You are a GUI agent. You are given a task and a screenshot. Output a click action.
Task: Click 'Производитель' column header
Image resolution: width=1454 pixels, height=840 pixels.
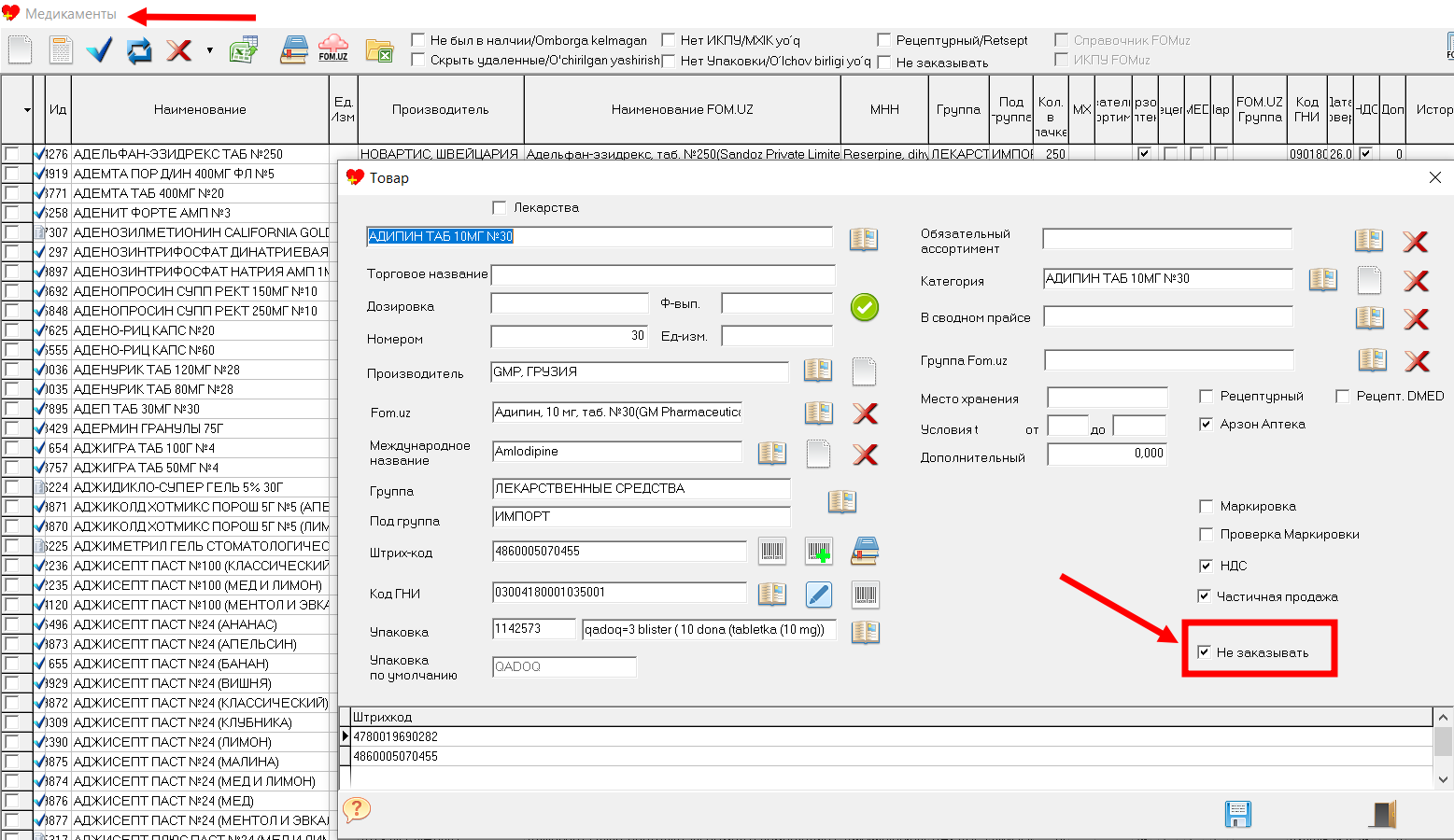(441, 109)
